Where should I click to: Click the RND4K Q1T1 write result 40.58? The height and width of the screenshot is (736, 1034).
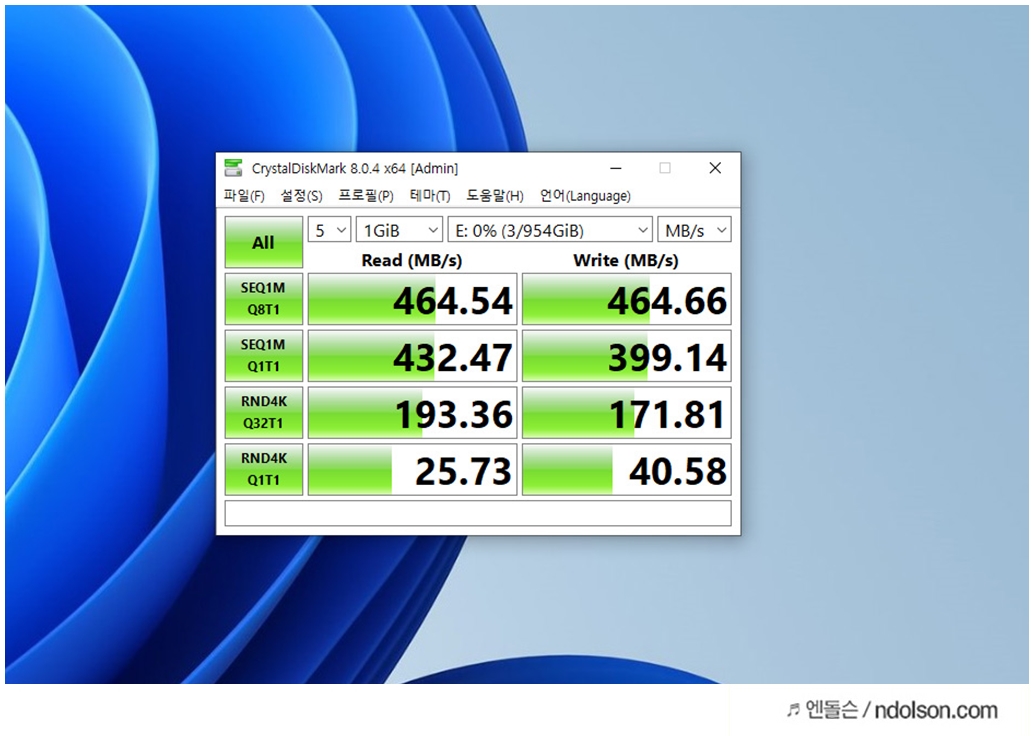pos(626,469)
